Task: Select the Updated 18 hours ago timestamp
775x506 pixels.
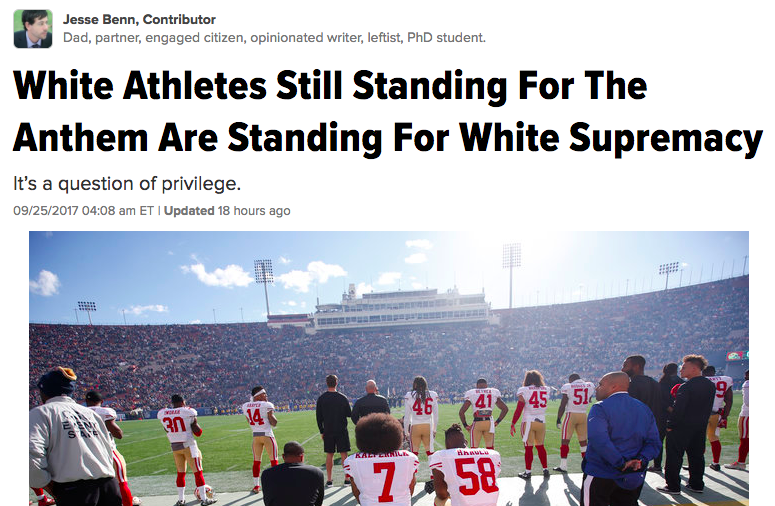Action: click(x=227, y=211)
